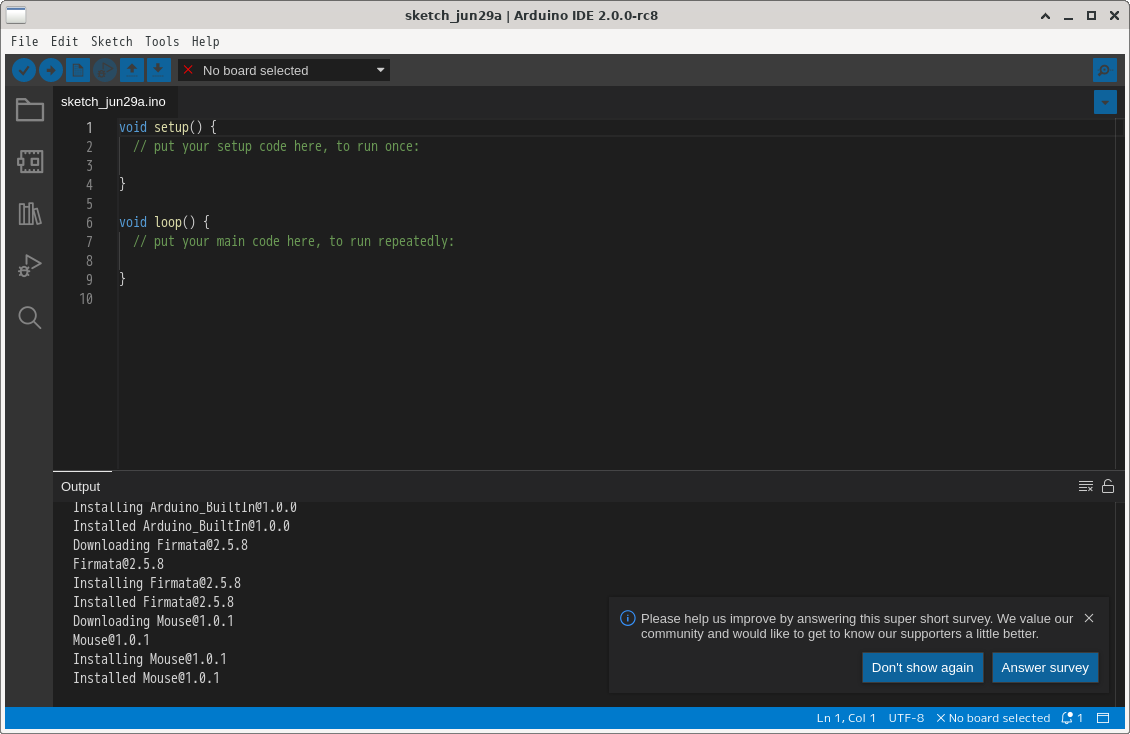Save the sketch with the down-arrow icon
This screenshot has height=734, width=1130.
pyautogui.click(x=159, y=70)
